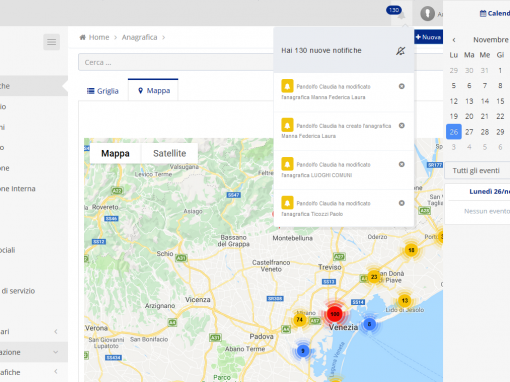510x382 pixels.
Task: Select Satellite map type
Action: 169,153
